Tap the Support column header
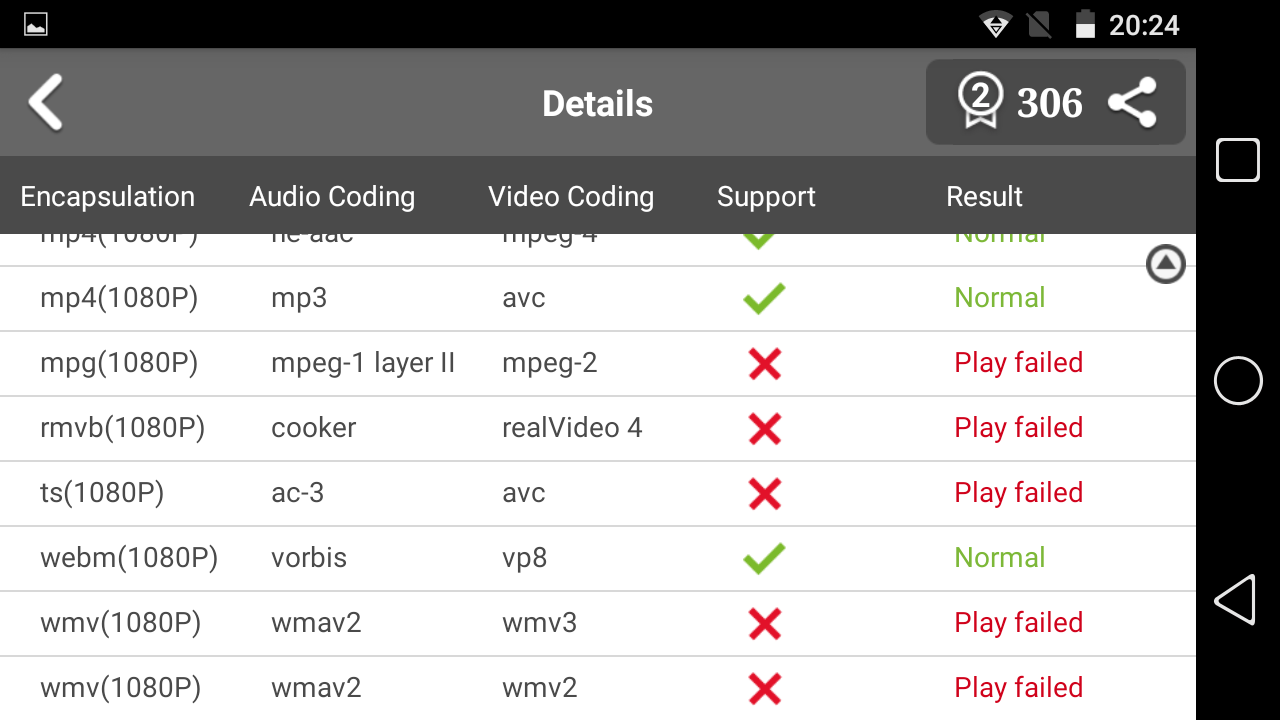The height and width of the screenshot is (720, 1280). 766,197
